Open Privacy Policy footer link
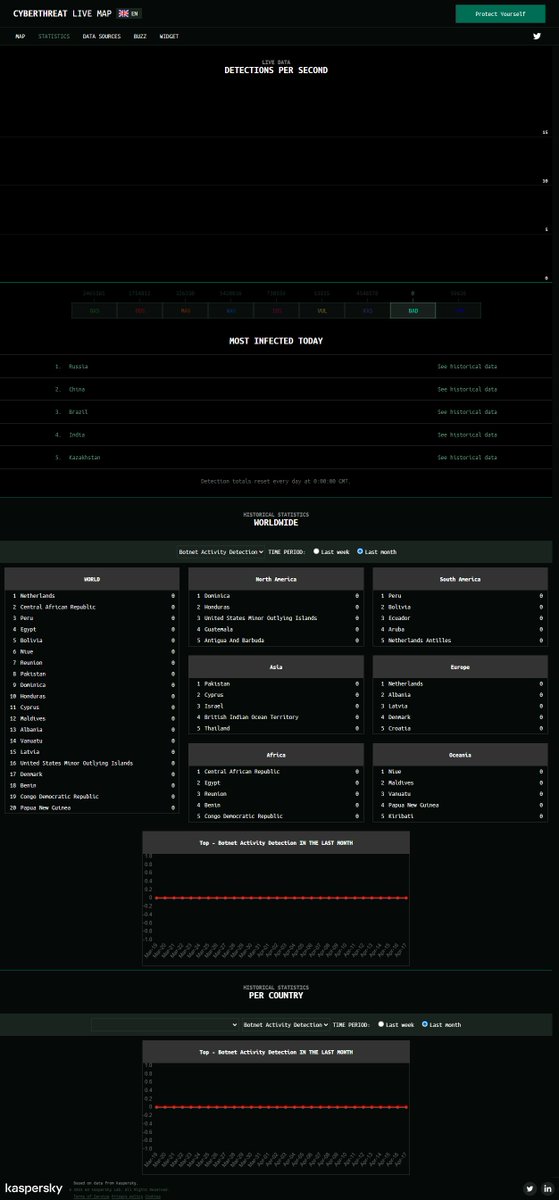Image resolution: width=559 pixels, height=1200 pixels. [127, 1195]
